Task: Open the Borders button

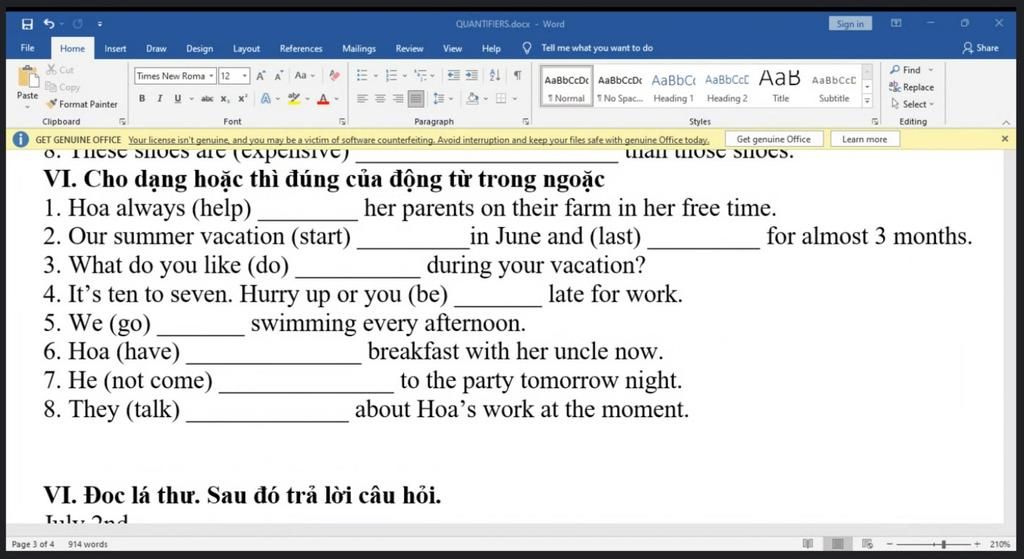Action: [501, 99]
